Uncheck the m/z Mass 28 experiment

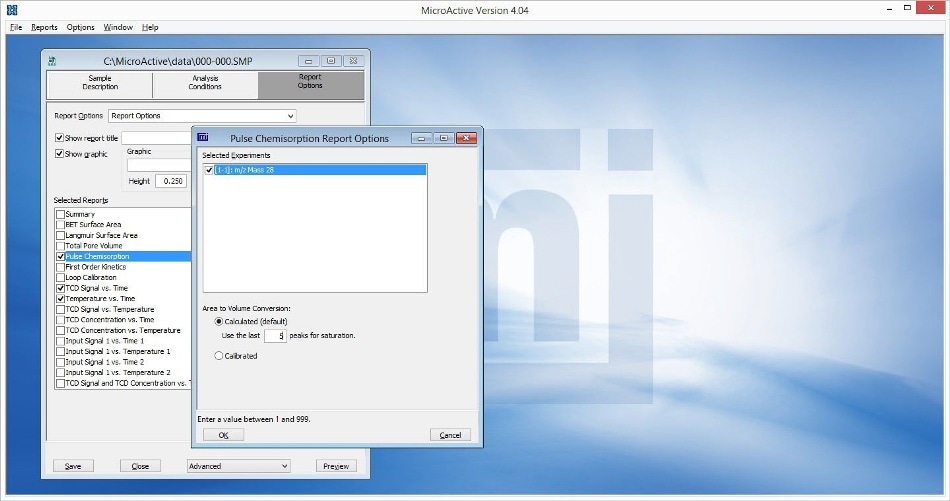coord(209,170)
